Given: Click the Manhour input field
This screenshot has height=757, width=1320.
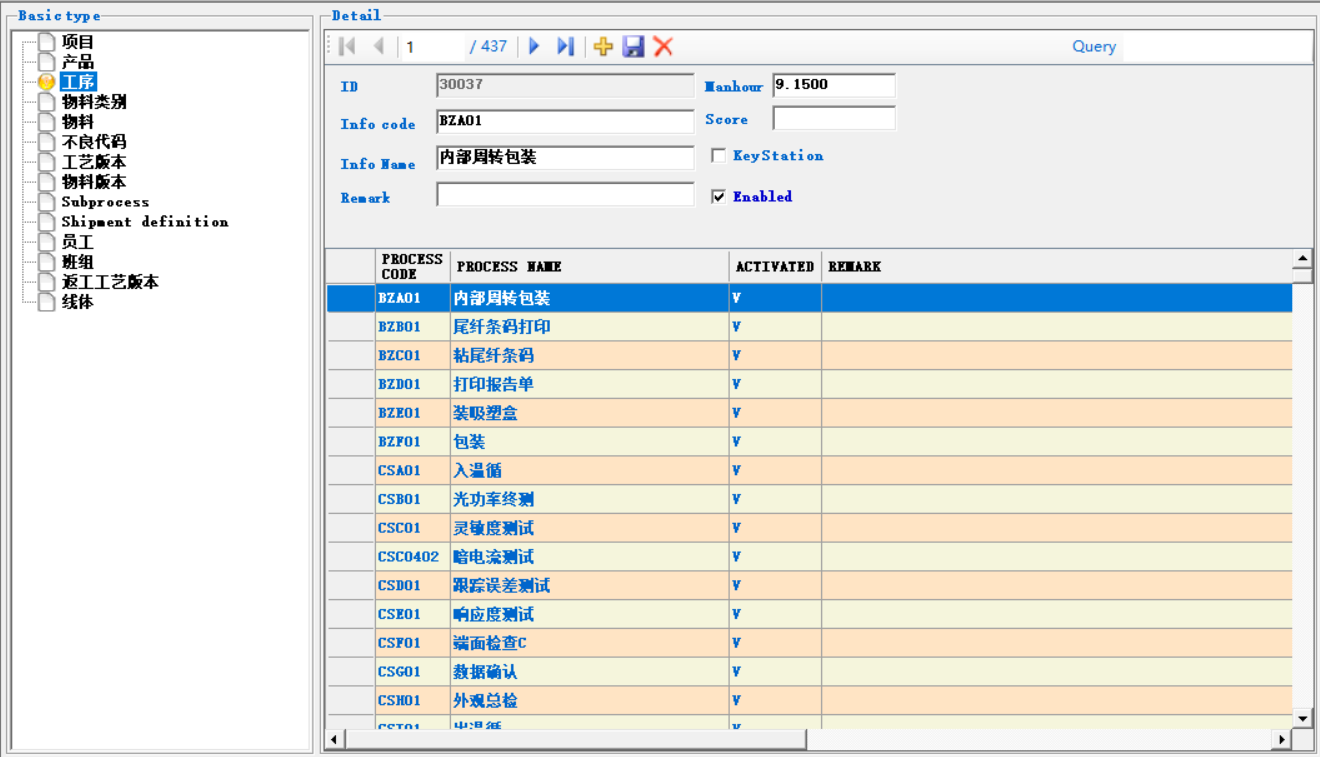Looking at the screenshot, I should coord(833,86).
